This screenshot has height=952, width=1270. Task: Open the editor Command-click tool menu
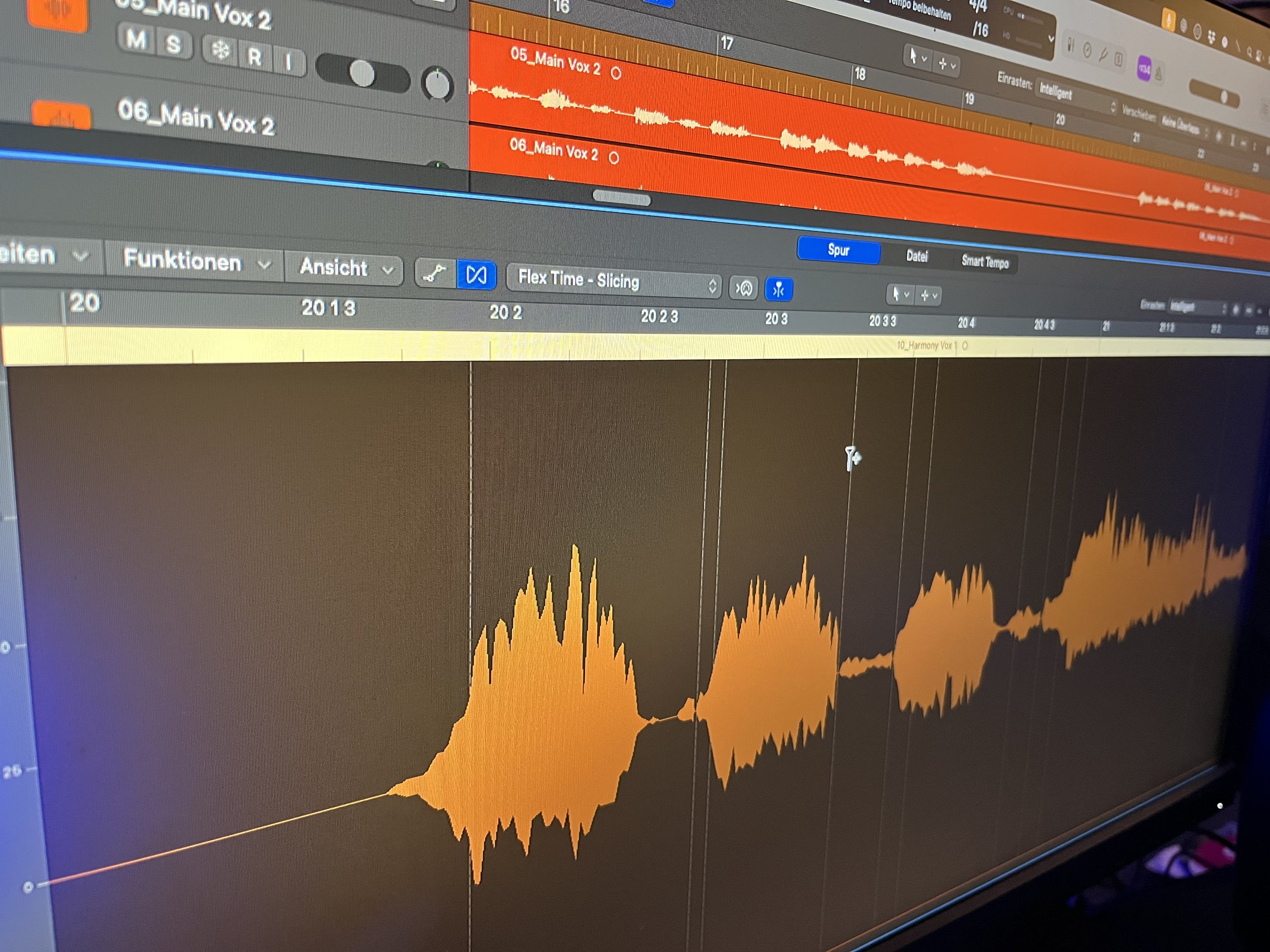click(x=929, y=297)
